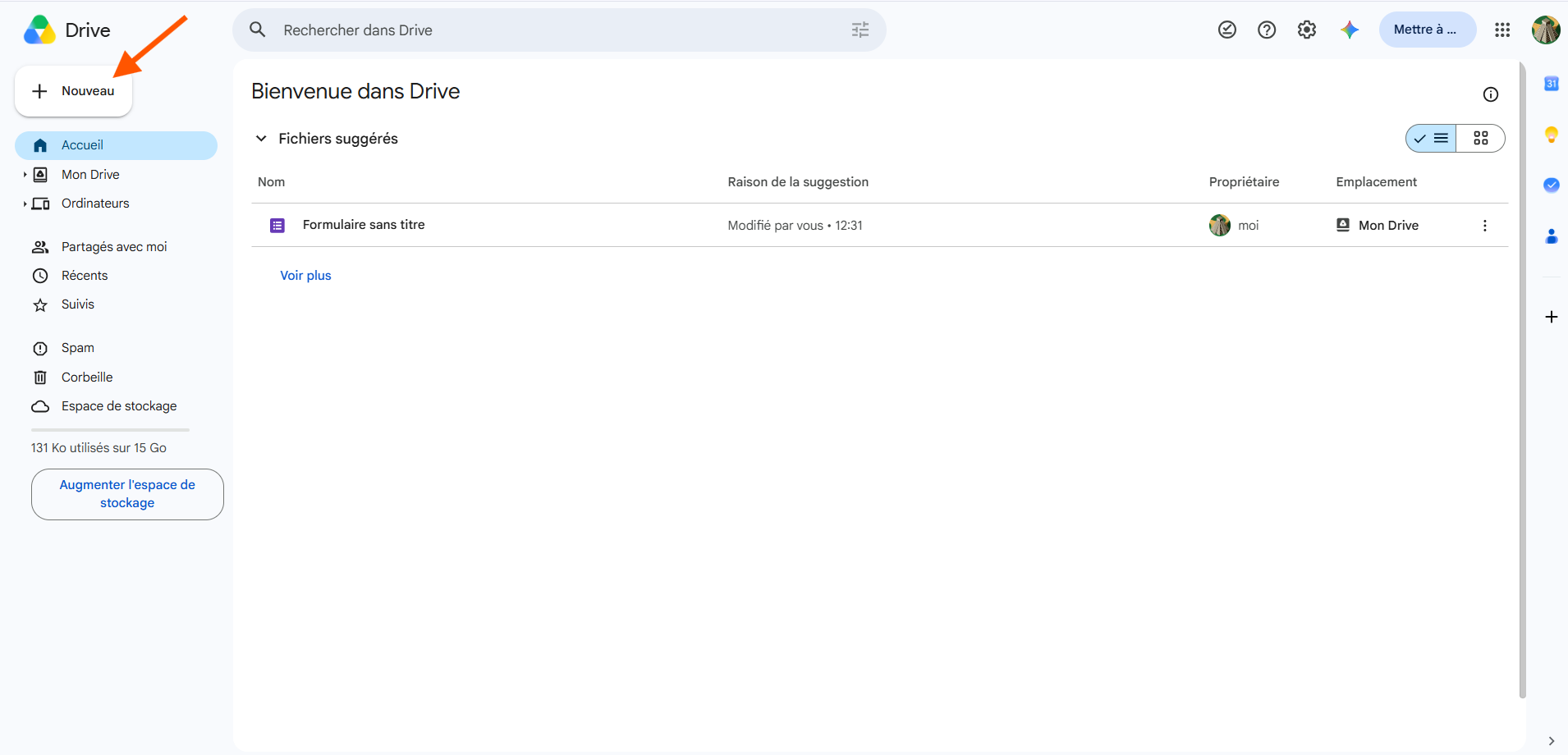Hide the side panel chevron
The width and height of the screenshot is (1568, 755).
click(1552, 741)
